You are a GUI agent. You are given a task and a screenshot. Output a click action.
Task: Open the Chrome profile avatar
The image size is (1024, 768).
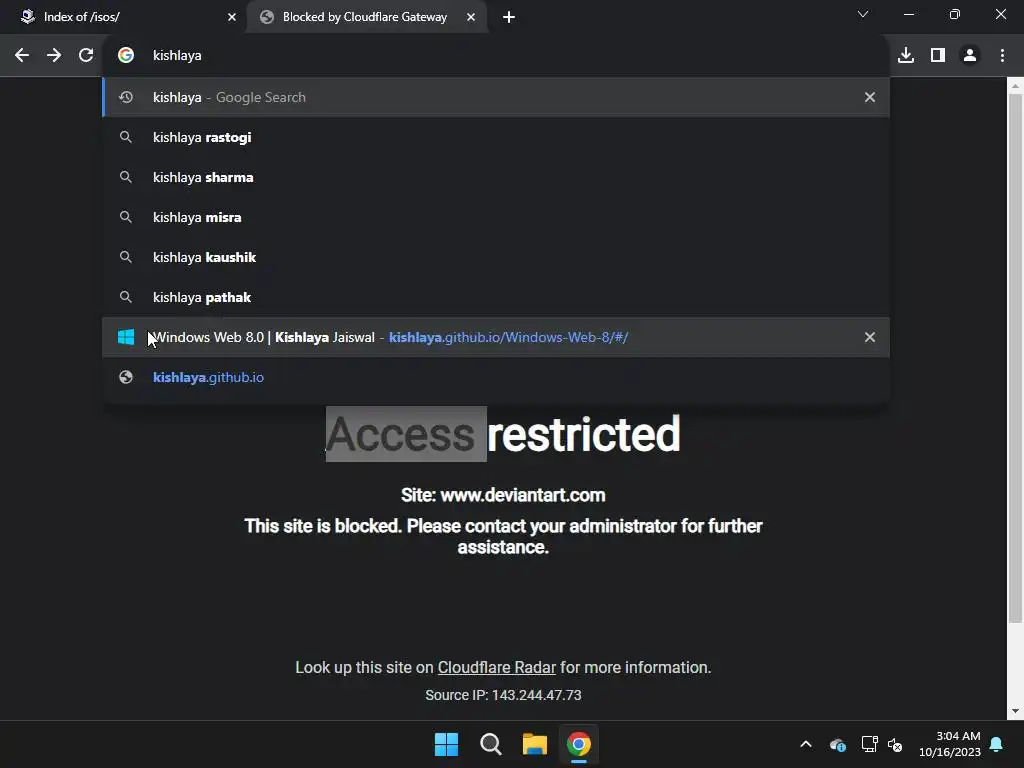pyautogui.click(x=970, y=56)
